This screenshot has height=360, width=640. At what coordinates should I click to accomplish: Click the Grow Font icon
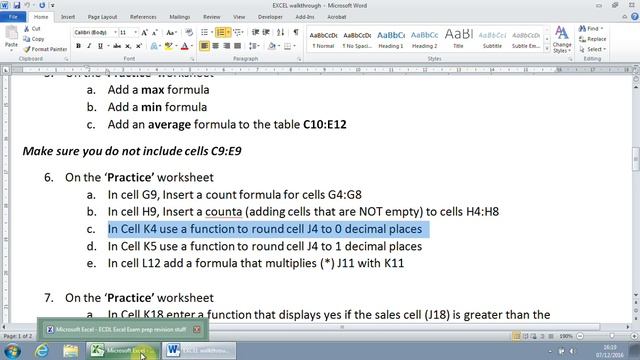point(144,33)
